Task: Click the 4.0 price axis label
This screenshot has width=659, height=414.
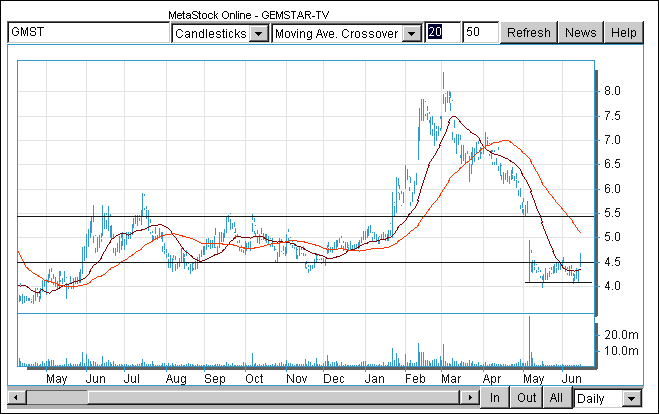Action: point(612,286)
